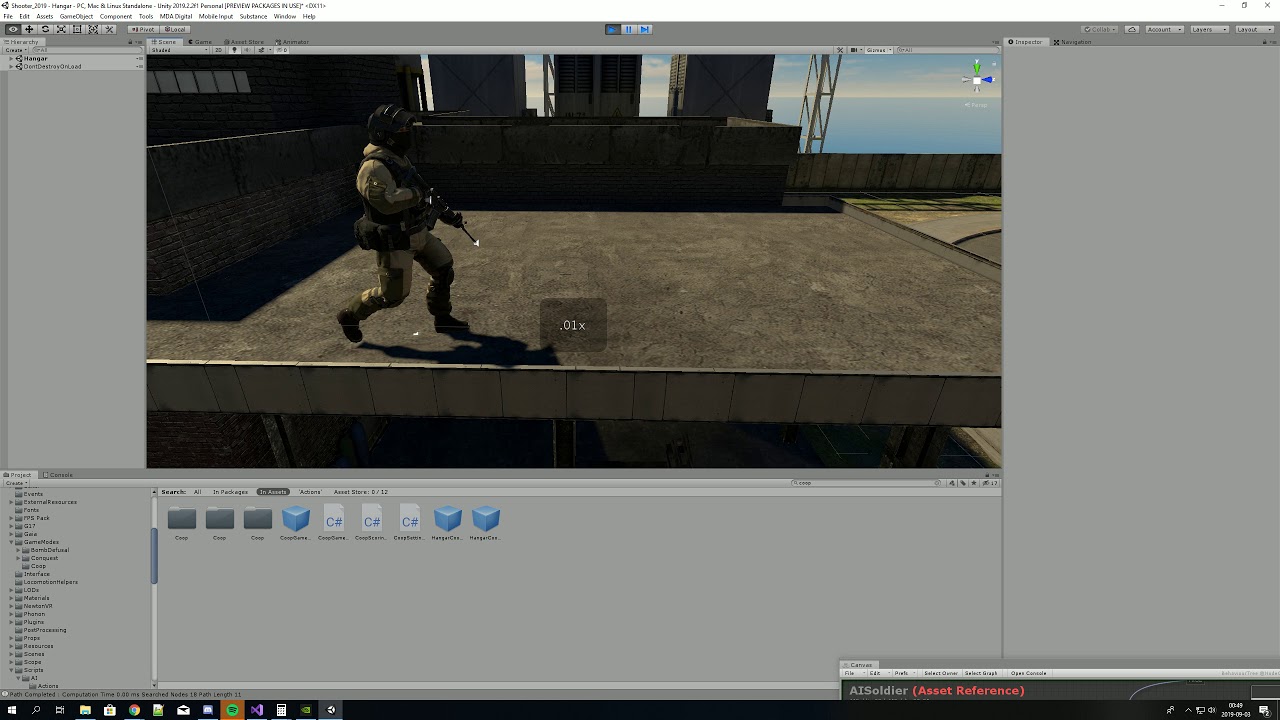Open the custom editor tools button
The image size is (1280, 720).
tap(110, 29)
